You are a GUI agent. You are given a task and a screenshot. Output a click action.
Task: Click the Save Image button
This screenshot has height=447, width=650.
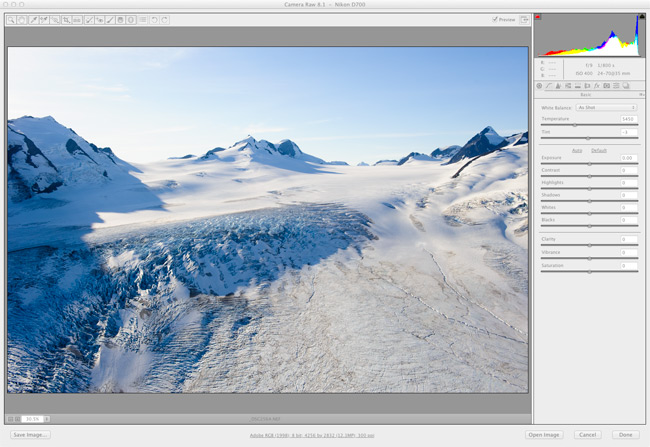tap(30, 435)
